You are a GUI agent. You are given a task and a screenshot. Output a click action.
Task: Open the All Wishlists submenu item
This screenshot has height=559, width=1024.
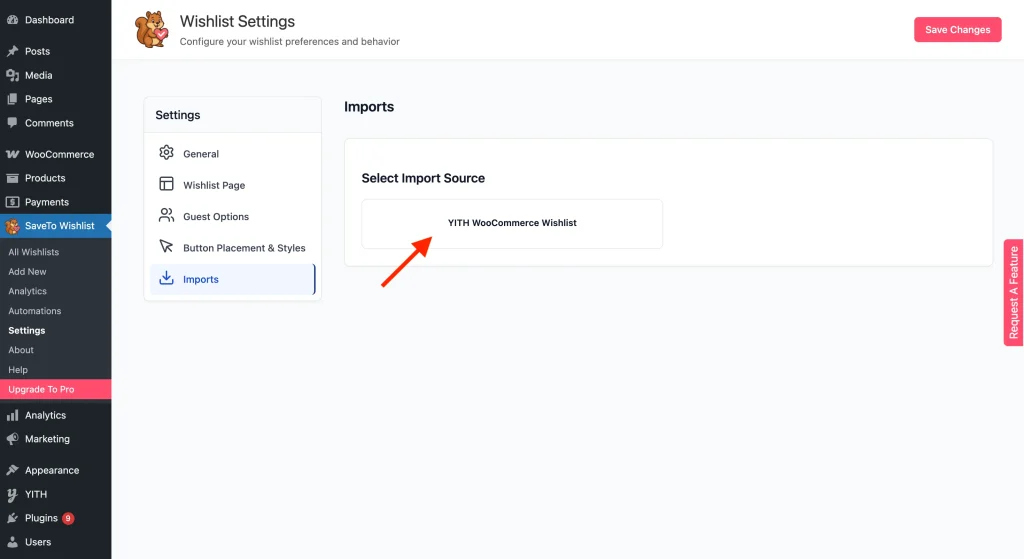(34, 252)
